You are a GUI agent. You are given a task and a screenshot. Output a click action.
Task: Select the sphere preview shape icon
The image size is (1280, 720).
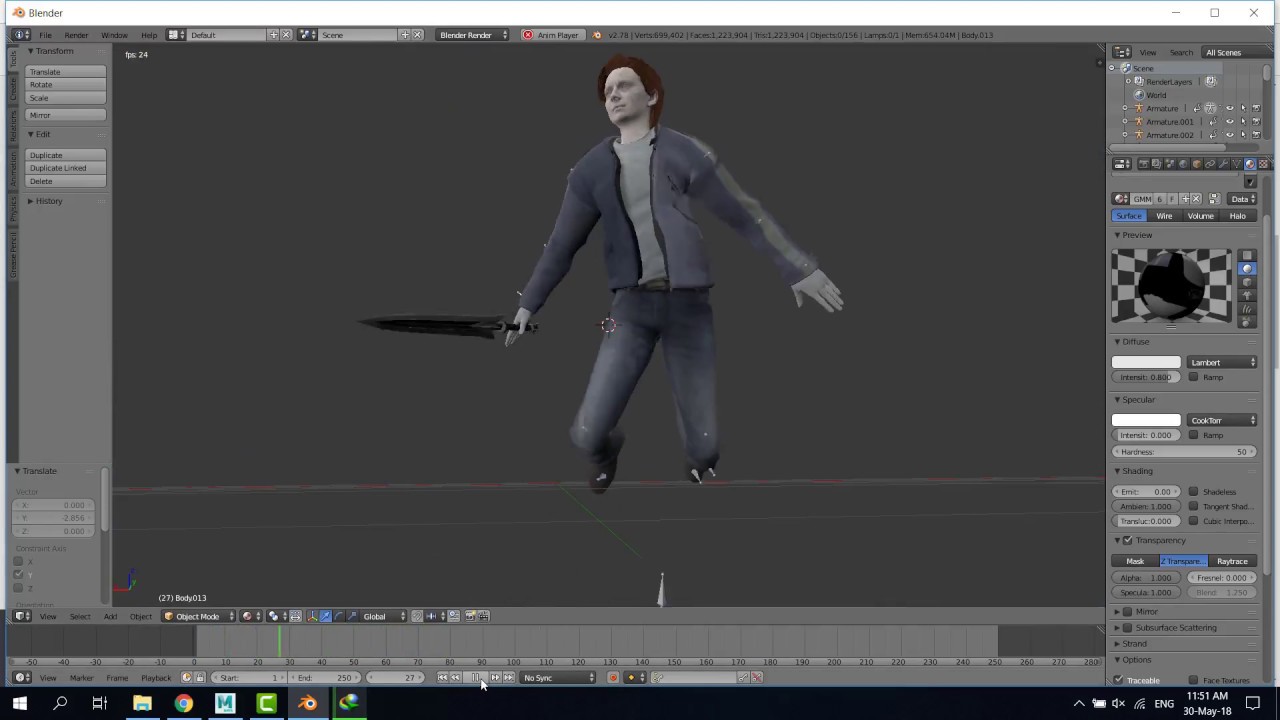(x=1246, y=269)
